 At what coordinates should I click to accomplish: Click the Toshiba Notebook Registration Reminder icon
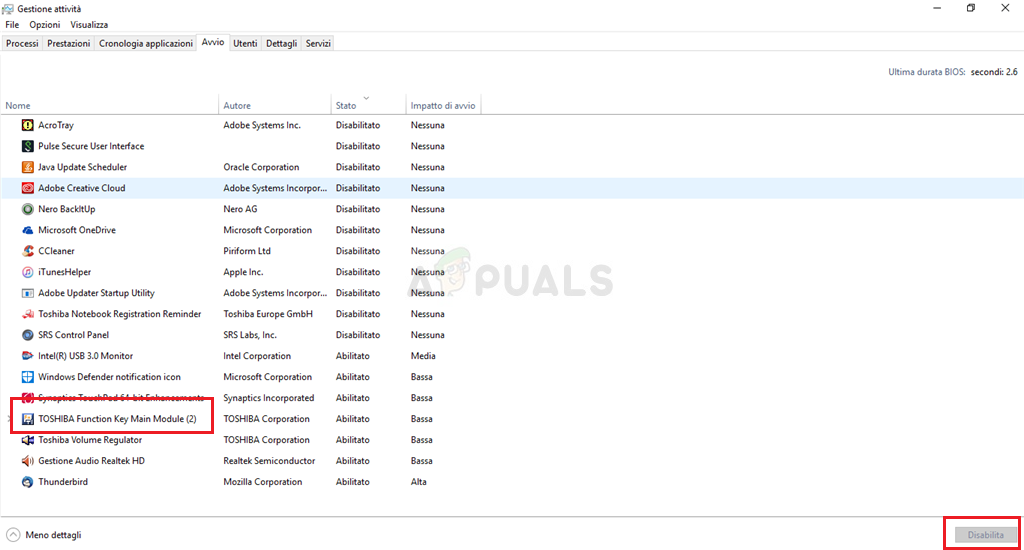(27, 314)
